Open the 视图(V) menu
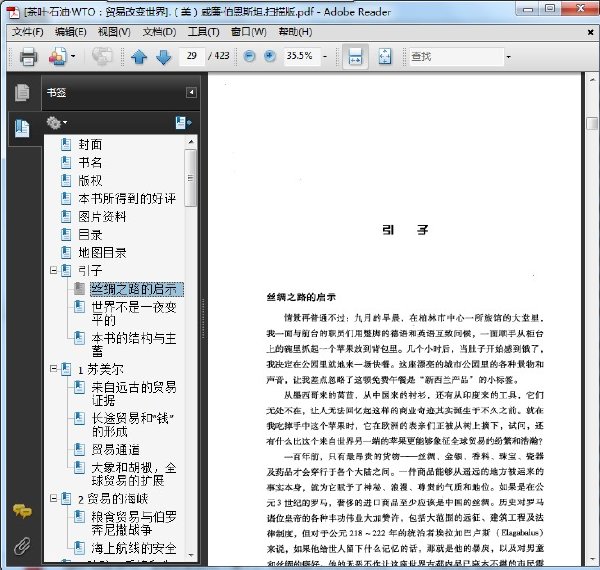Viewport: 600px width, 570px height. (x=114, y=32)
